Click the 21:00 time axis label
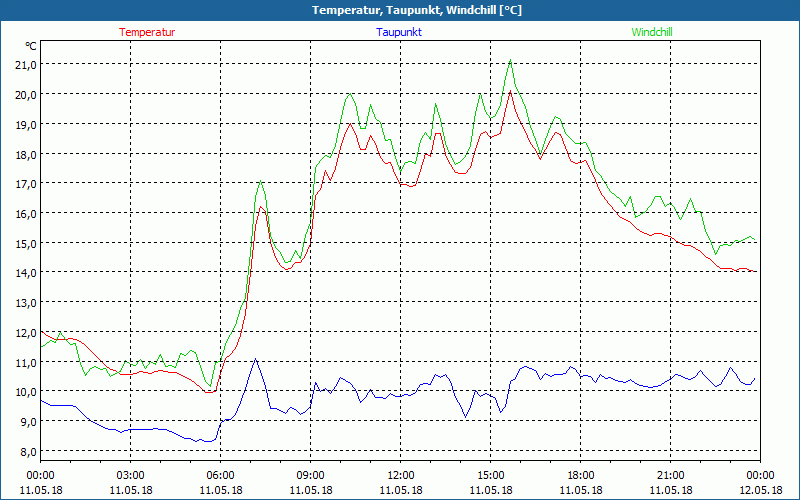 click(670, 476)
